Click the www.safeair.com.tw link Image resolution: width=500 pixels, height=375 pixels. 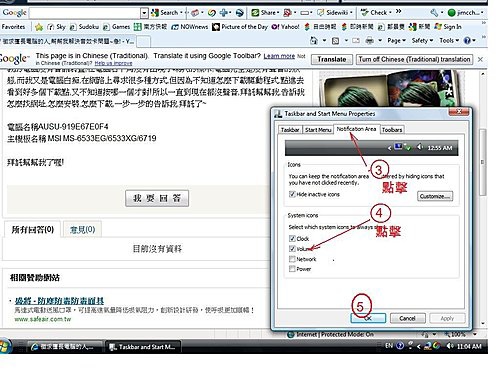[x=43, y=319]
